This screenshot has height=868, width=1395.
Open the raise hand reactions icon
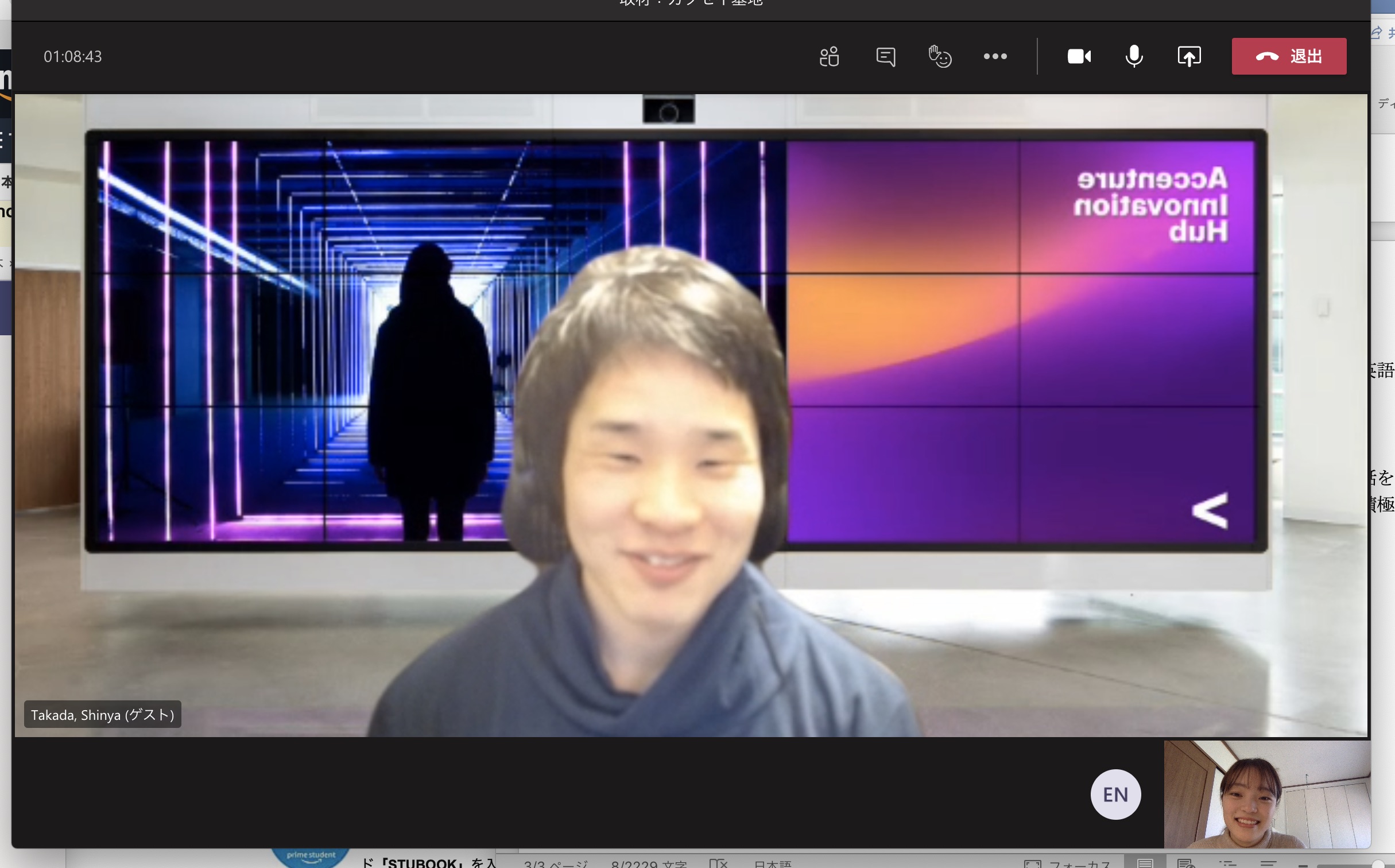point(940,56)
